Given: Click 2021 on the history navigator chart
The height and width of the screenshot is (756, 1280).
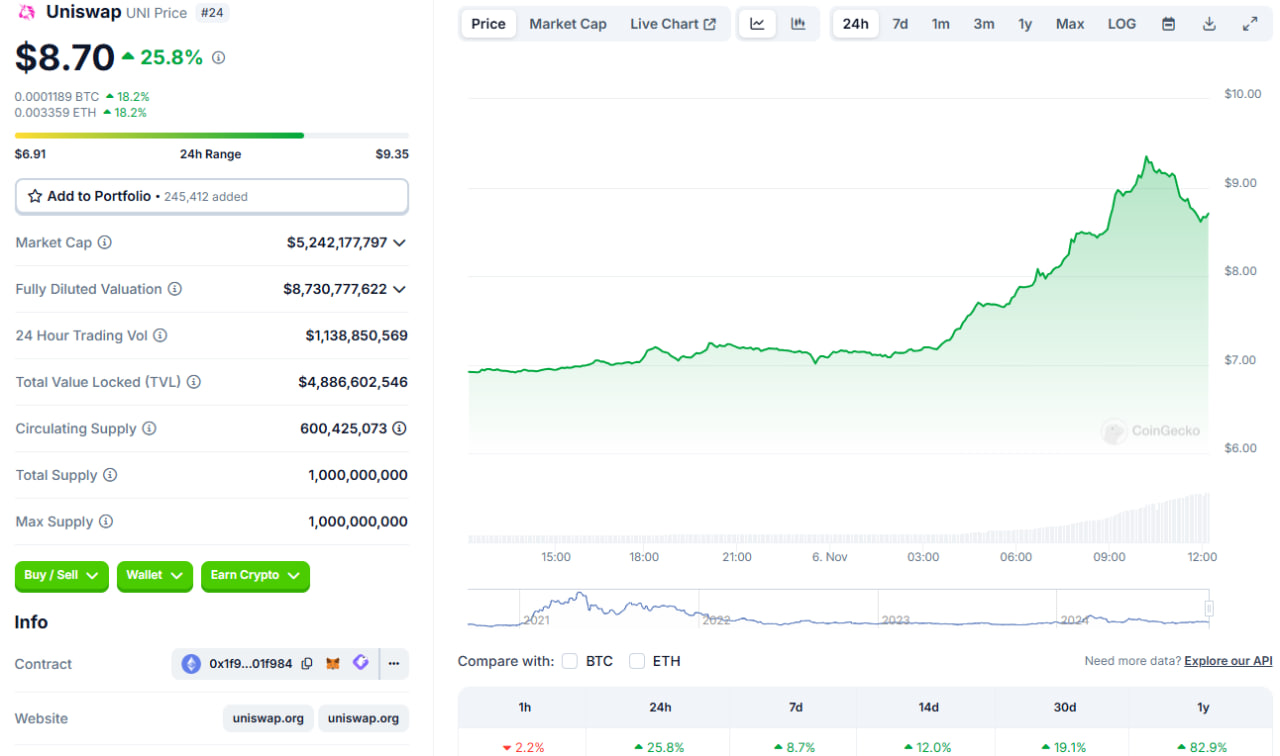Looking at the screenshot, I should pos(536,620).
